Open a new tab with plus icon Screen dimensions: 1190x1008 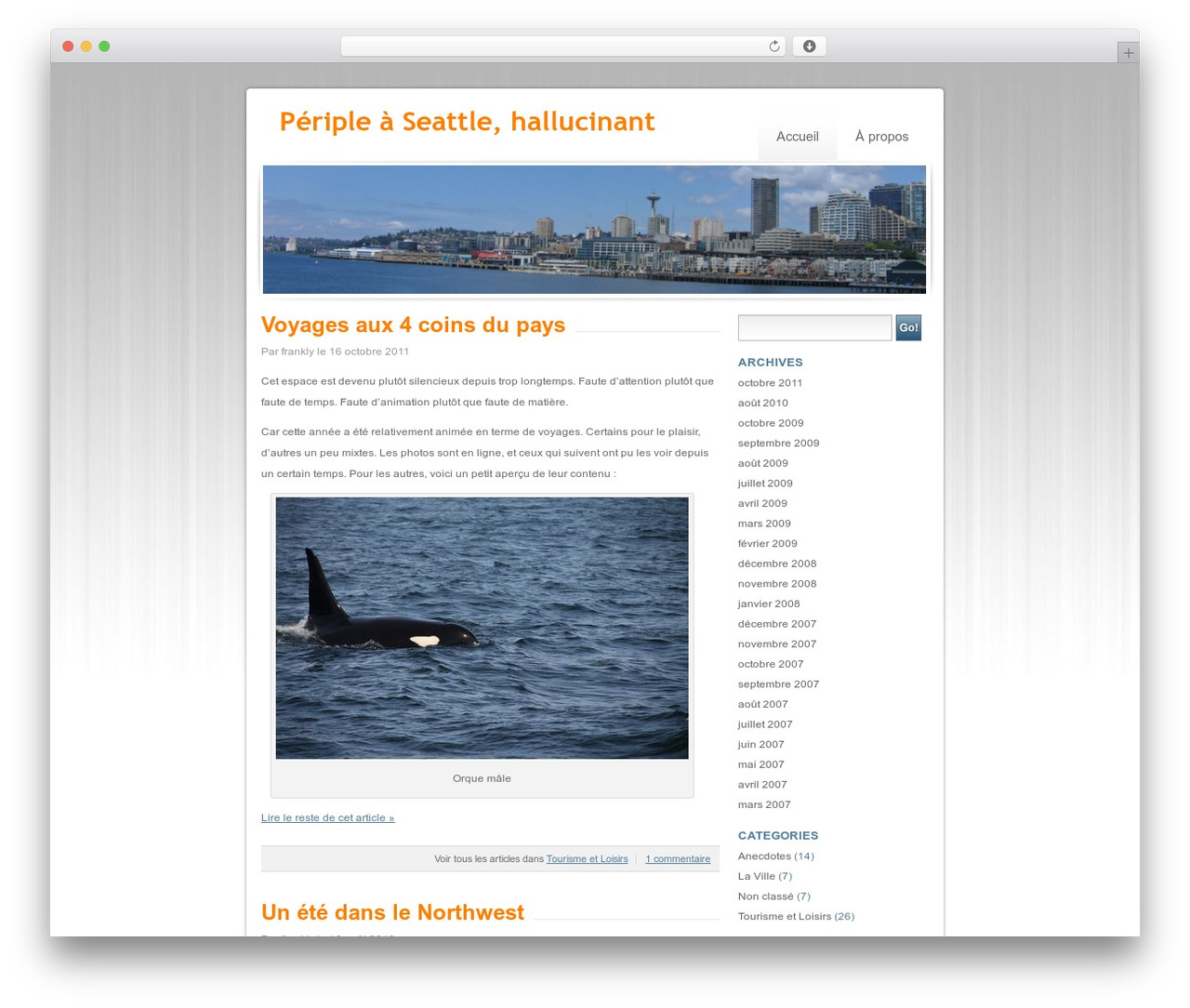tap(1128, 53)
